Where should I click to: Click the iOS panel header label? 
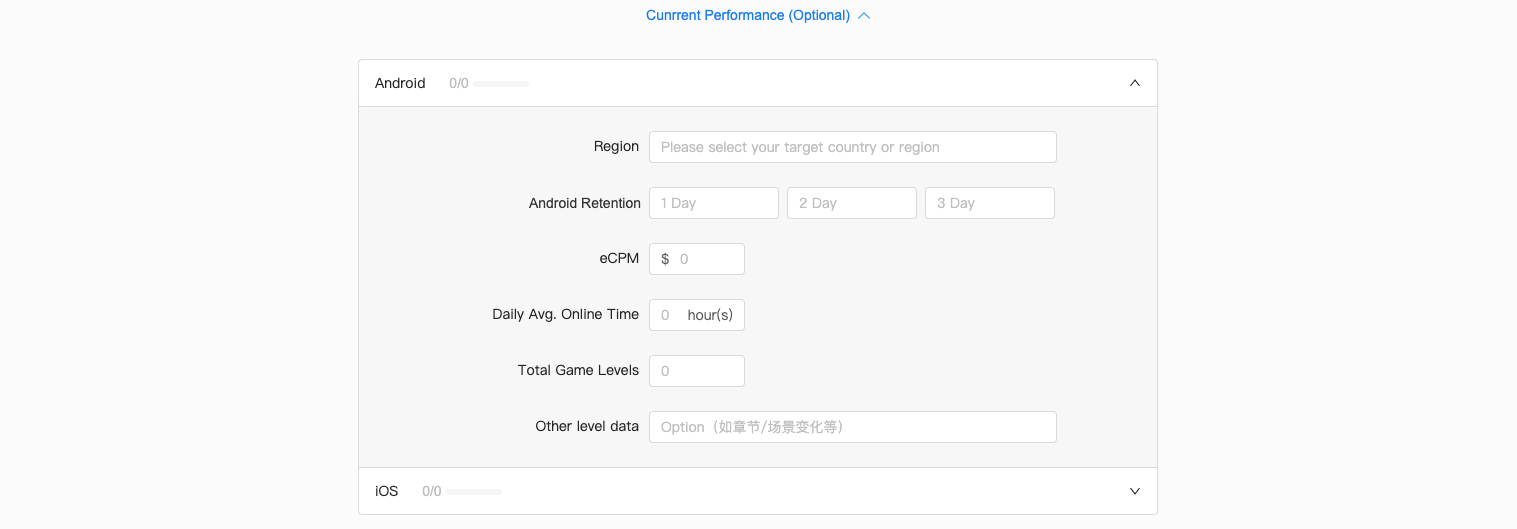click(x=387, y=491)
